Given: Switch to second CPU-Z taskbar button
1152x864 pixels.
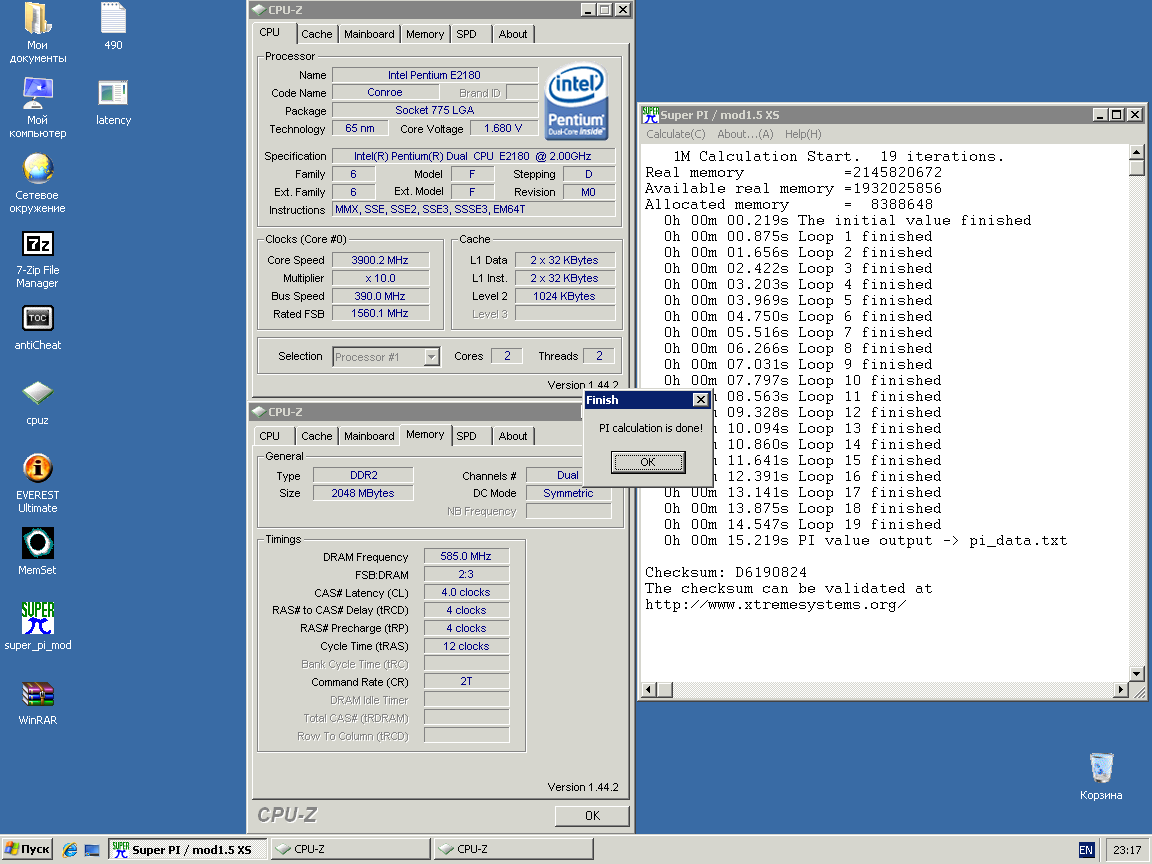Looking at the screenshot, I should click(x=514, y=849).
